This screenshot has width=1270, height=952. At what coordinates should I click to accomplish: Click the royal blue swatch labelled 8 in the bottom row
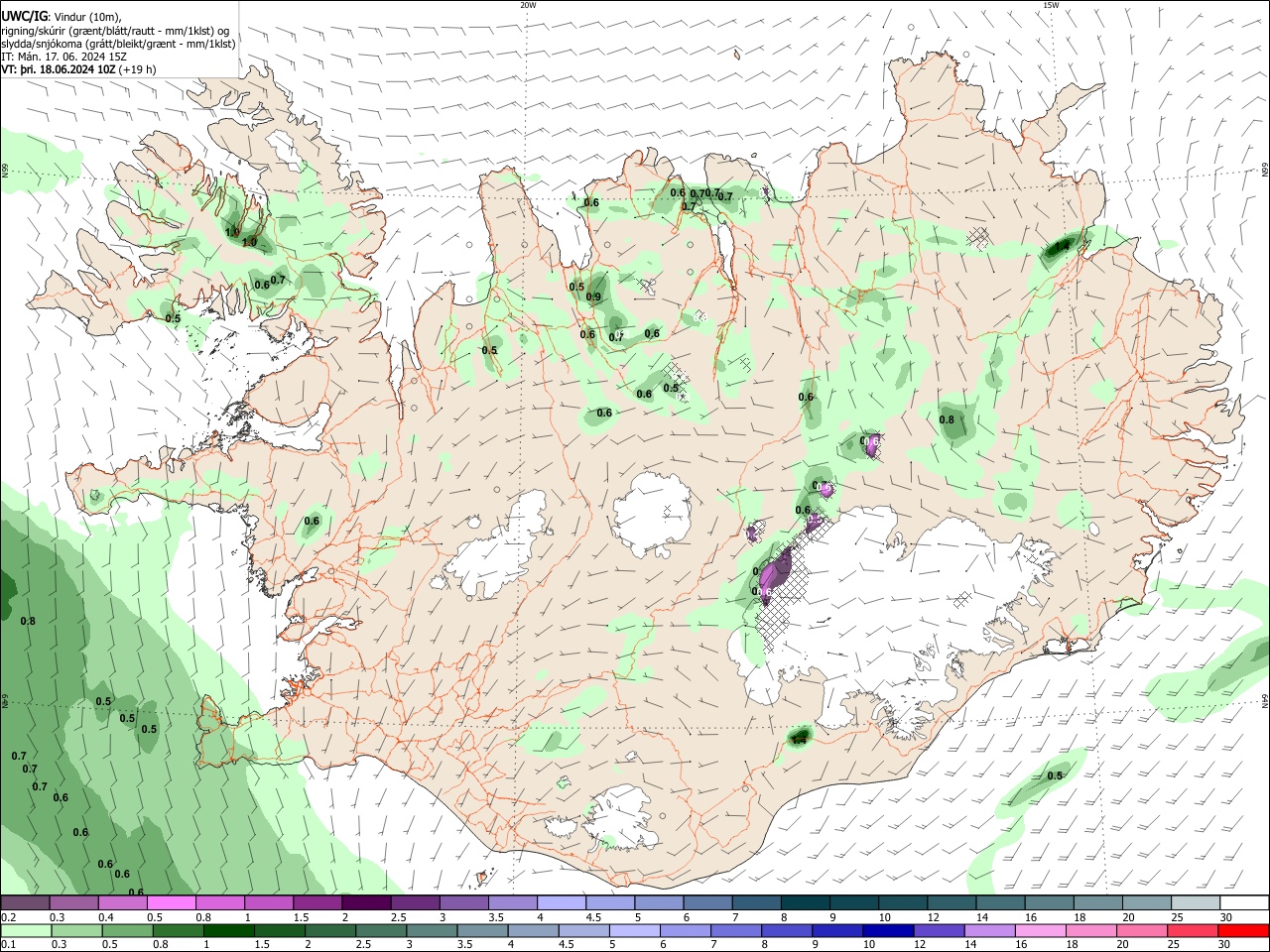coord(785,931)
